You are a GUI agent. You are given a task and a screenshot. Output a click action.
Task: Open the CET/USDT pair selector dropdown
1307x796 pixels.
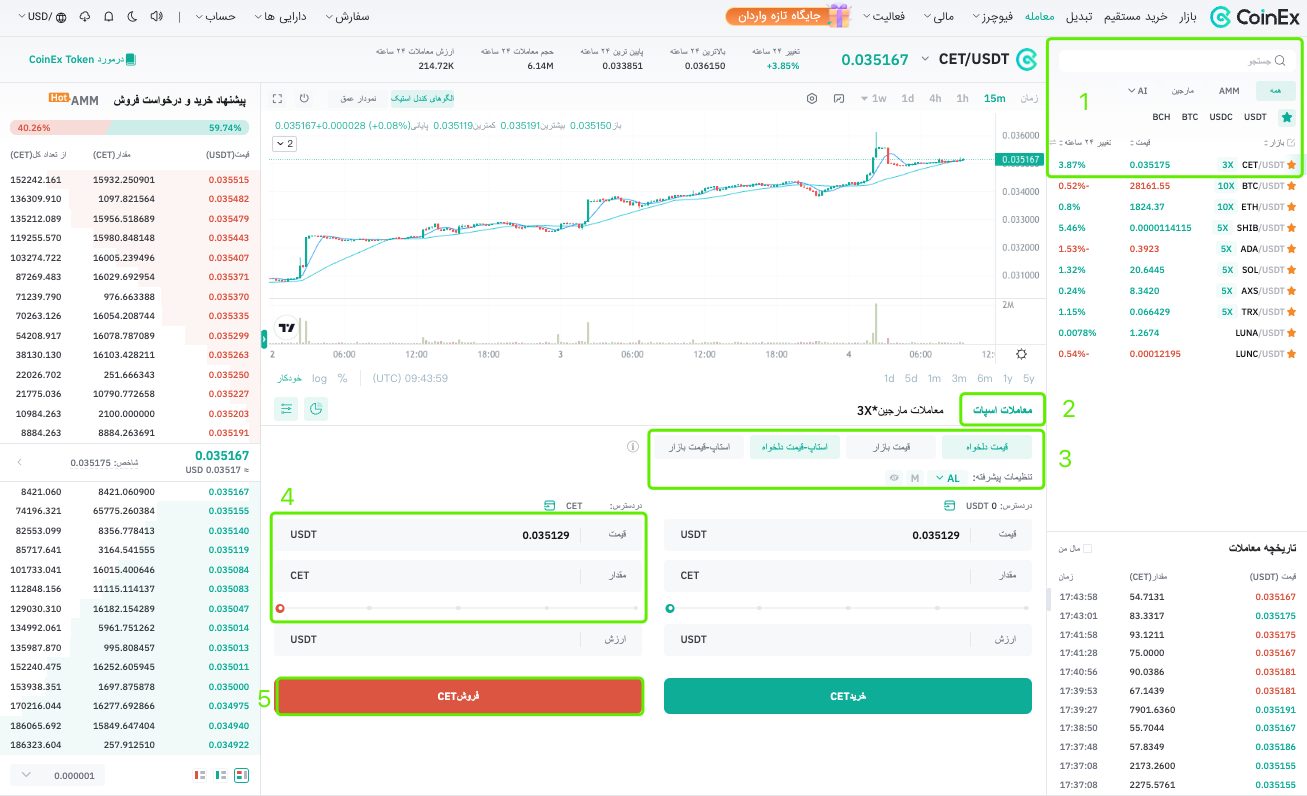point(925,60)
